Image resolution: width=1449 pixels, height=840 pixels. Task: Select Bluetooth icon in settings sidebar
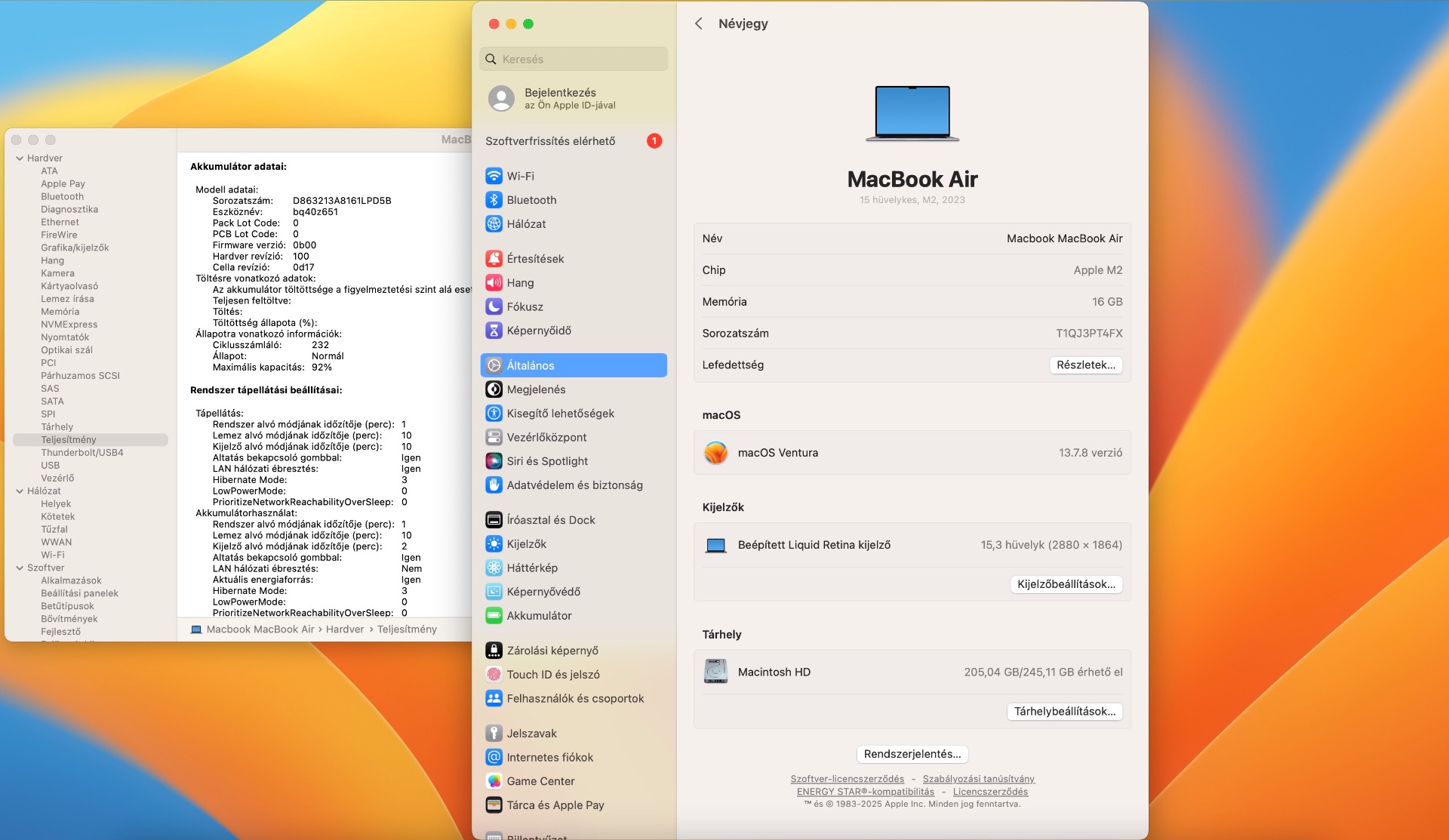point(494,200)
